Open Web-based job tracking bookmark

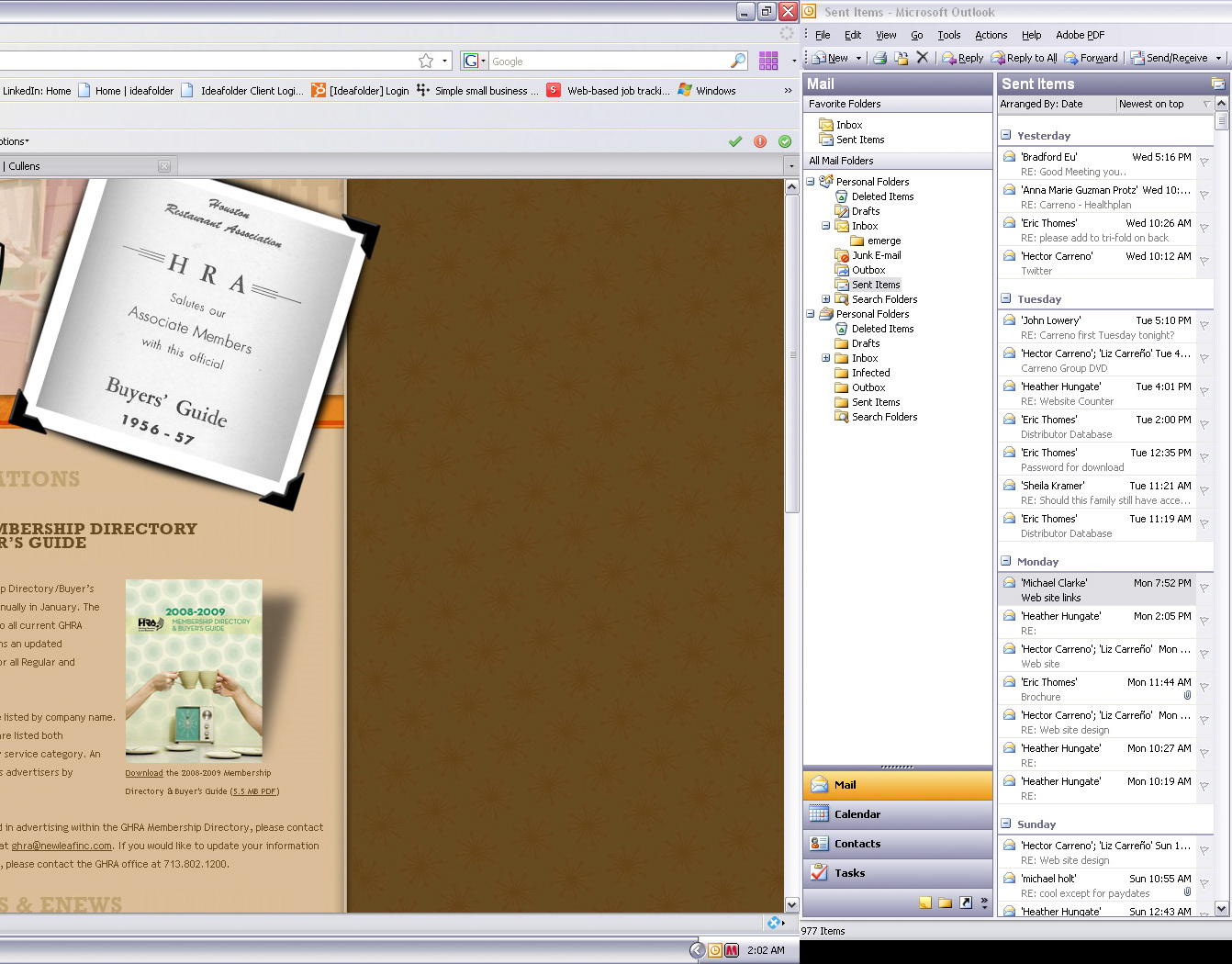coord(609,91)
